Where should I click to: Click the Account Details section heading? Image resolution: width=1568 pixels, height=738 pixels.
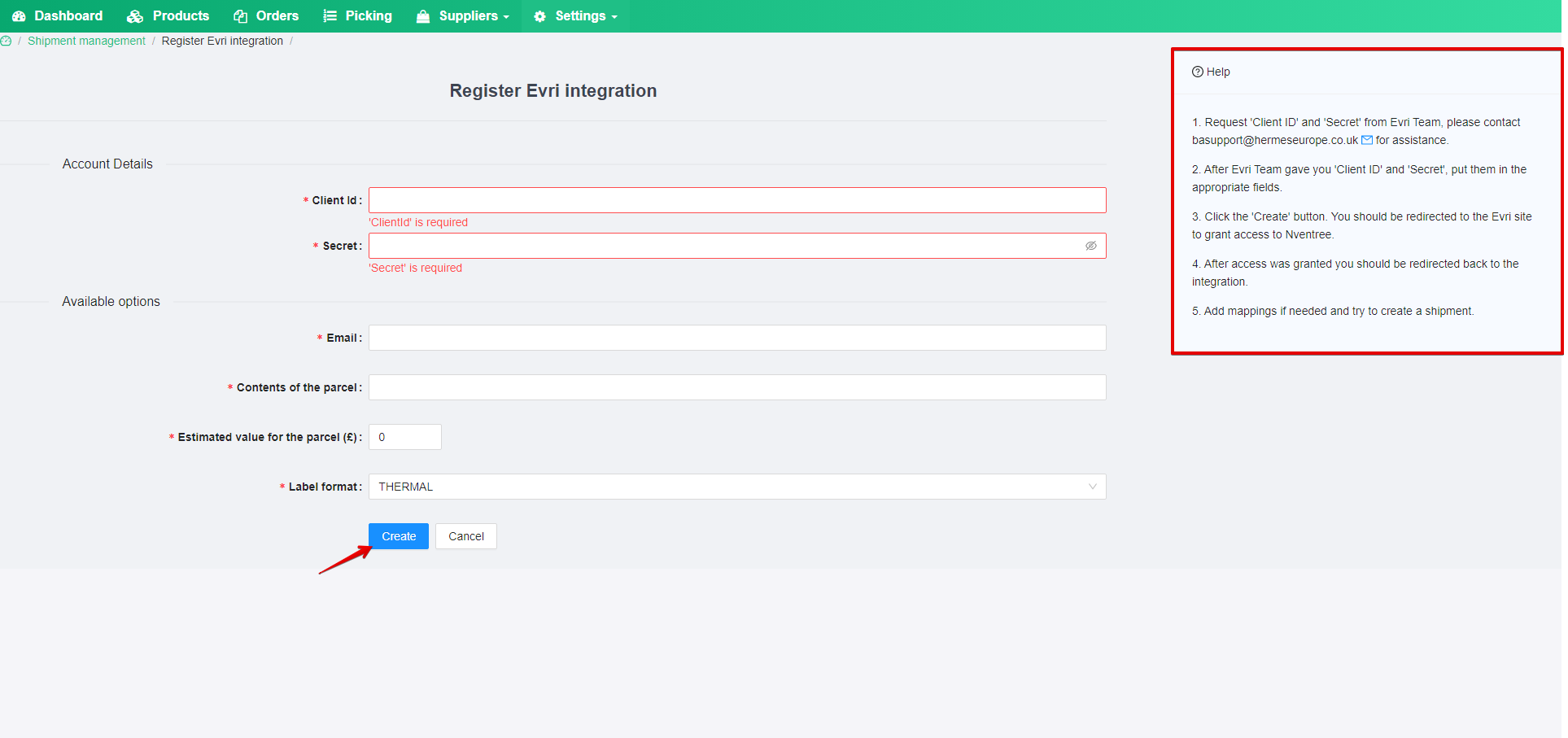tap(107, 164)
